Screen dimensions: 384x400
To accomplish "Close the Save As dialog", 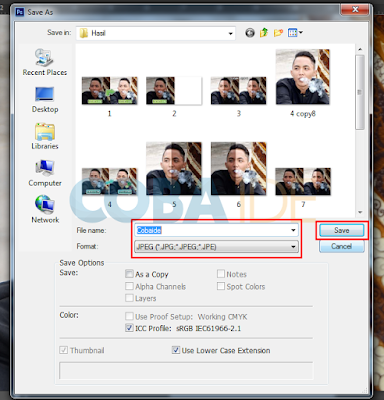I will (x=355, y=10).
